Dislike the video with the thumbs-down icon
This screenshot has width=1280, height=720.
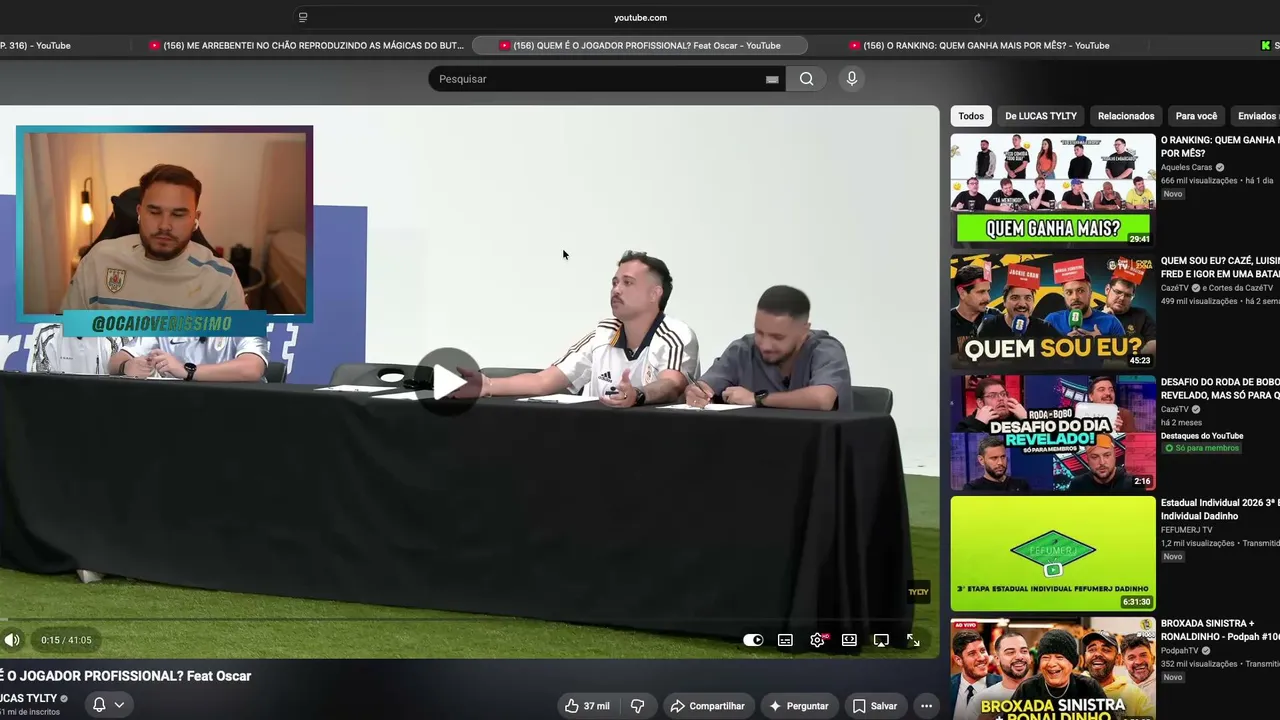(637, 706)
